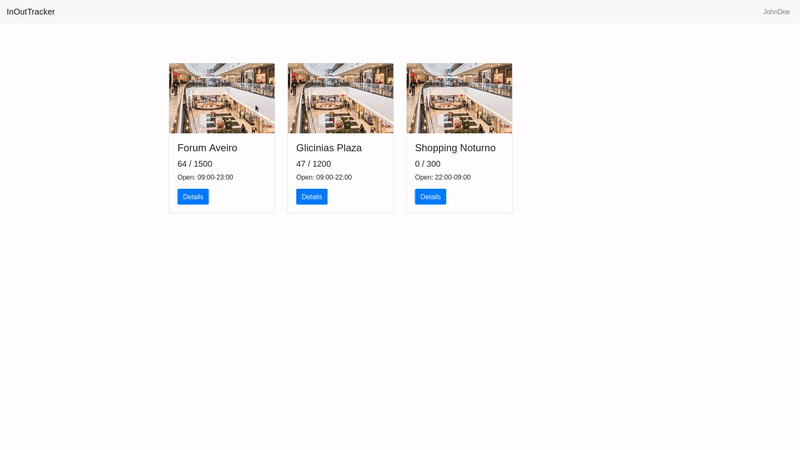Select the Shopping Noturno card title
The height and width of the screenshot is (450, 800).
click(x=455, y=148)
